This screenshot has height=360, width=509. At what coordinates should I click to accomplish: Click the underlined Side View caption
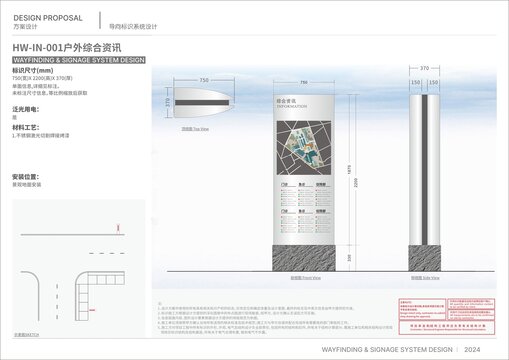pos(425,277)
